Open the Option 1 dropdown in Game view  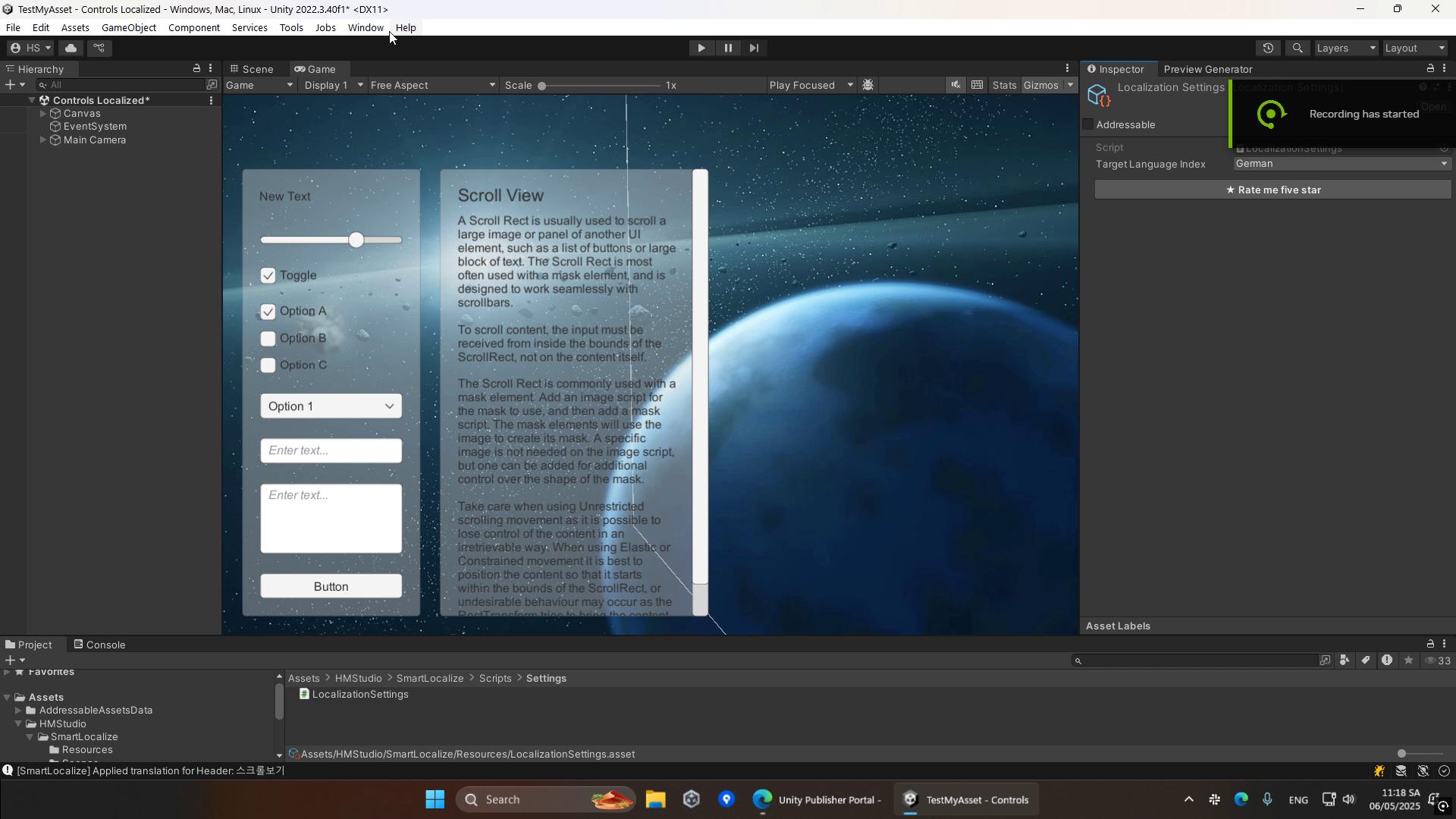(x=331, y=406)
